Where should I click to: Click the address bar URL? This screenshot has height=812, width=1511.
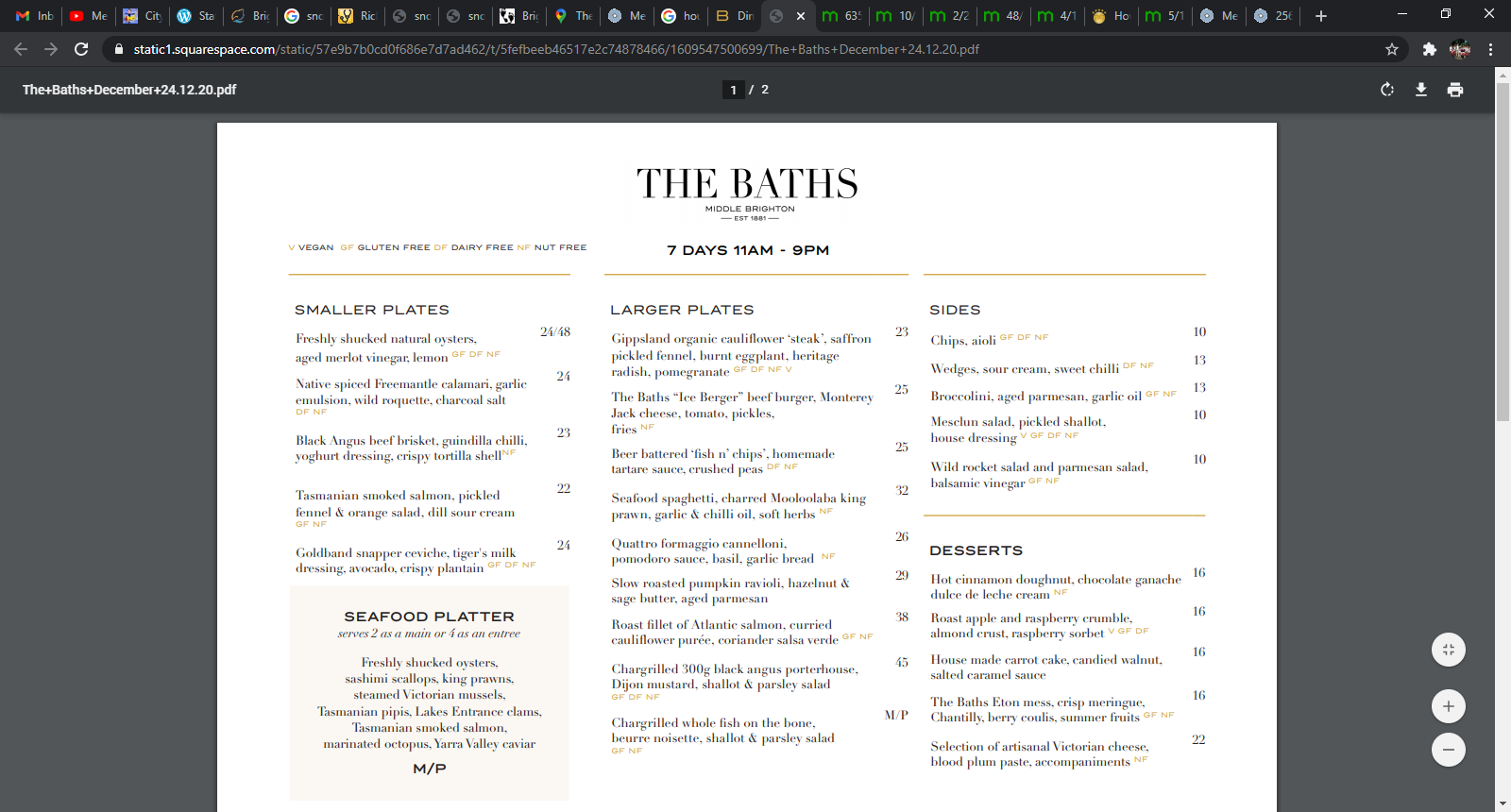(555, 49)
